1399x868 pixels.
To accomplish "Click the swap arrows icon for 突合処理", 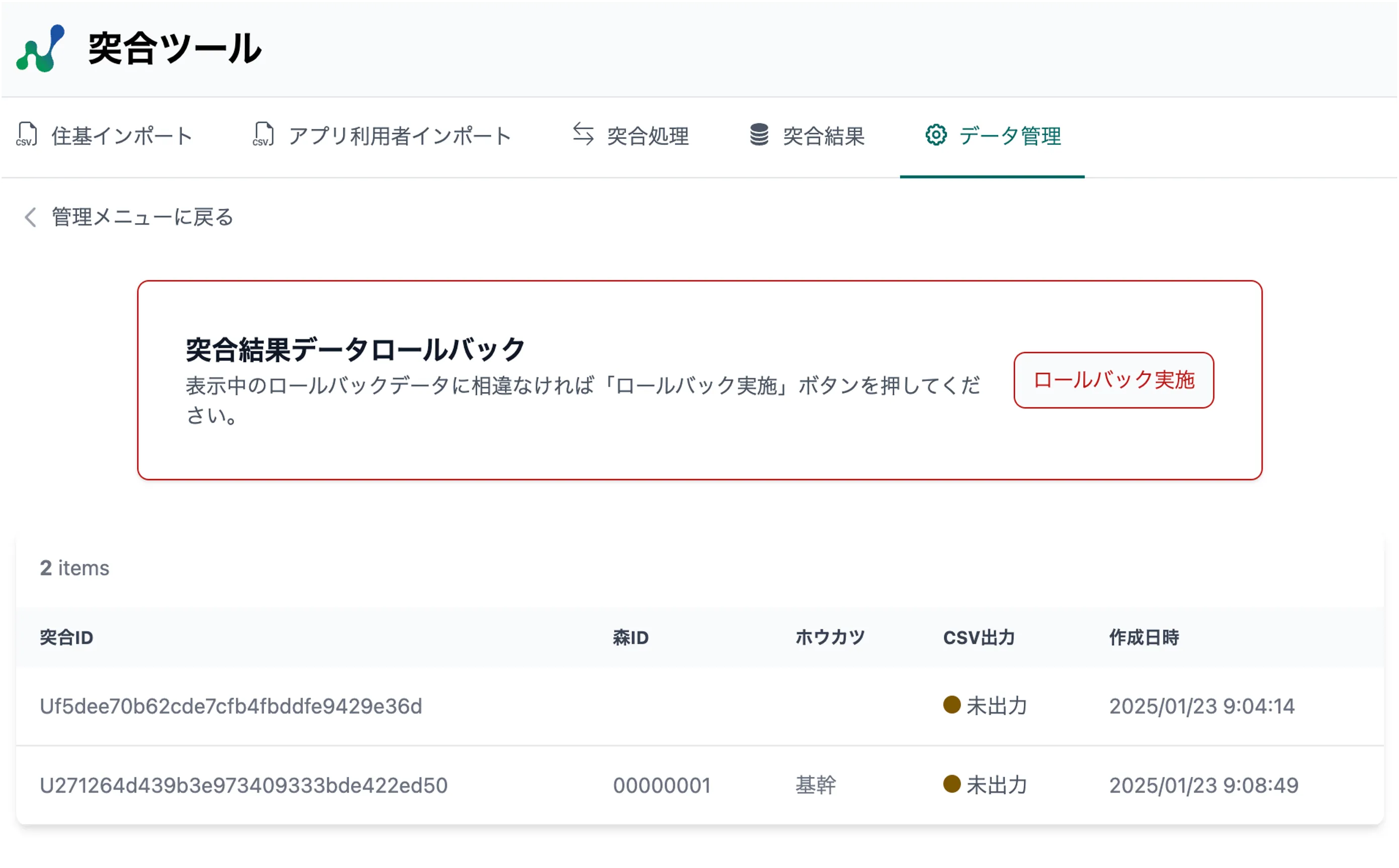I will pos(583,134).
